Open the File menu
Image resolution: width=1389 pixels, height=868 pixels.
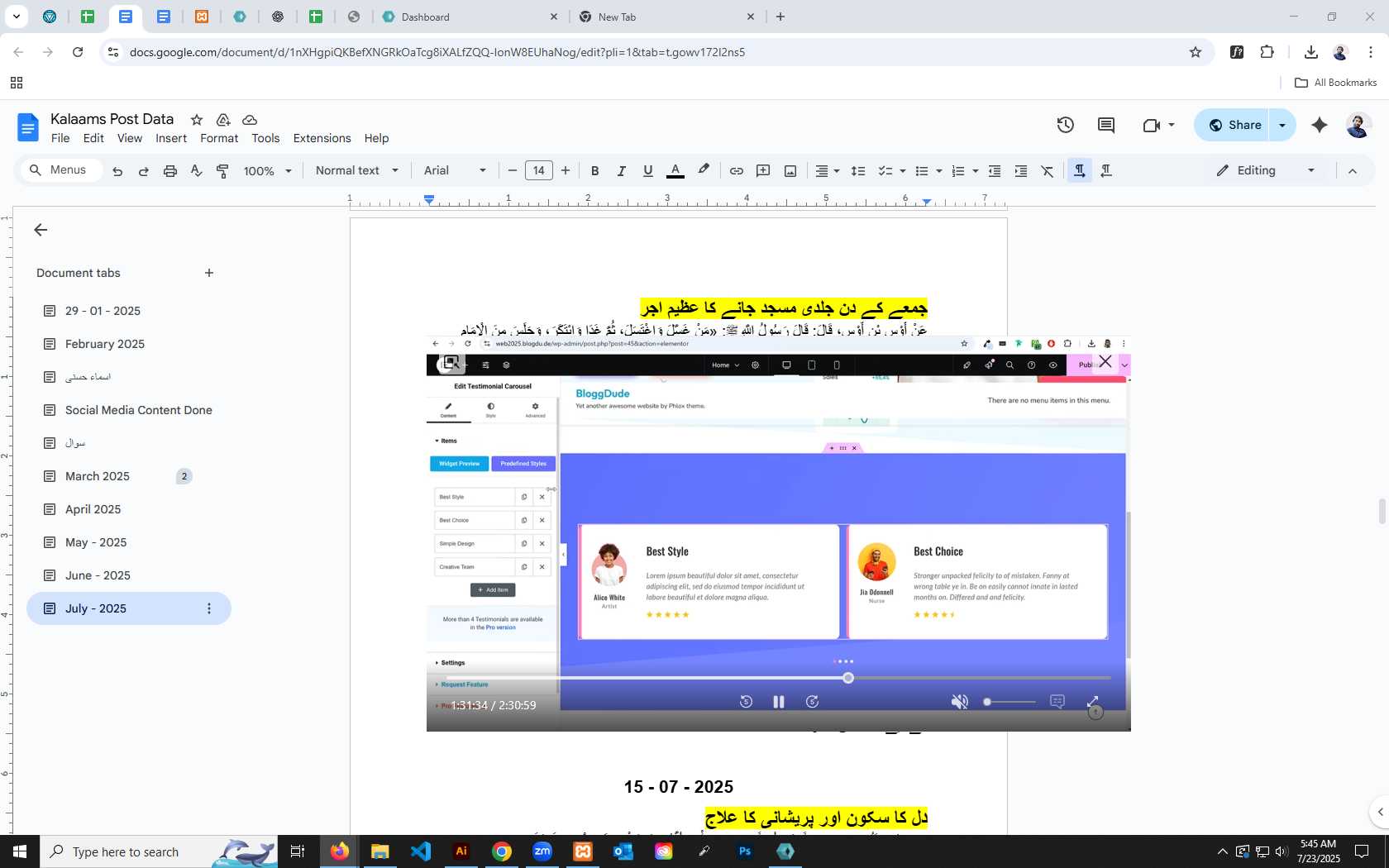[60, 138]
